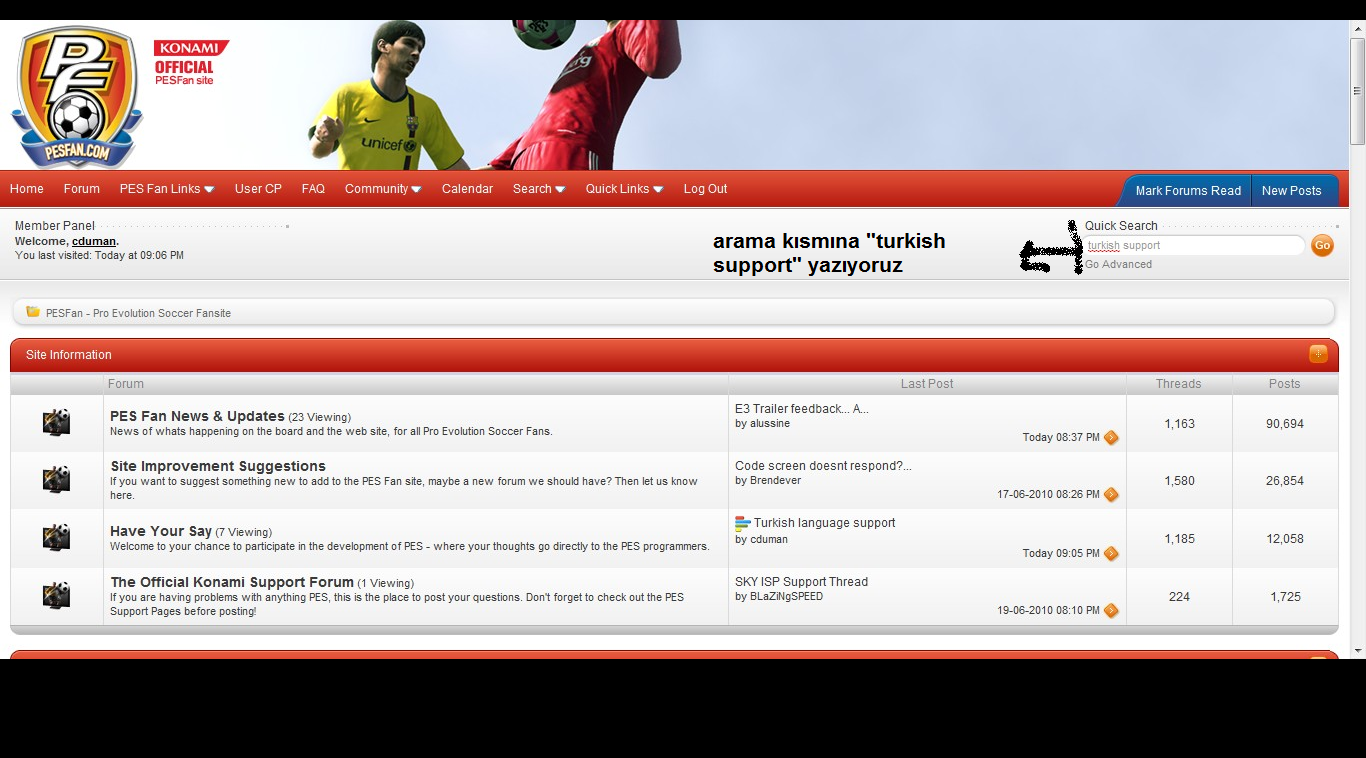The width and height of the screenshot is (1366, 758).
Task: Click the scrollbar down arrow
Action: tap(1357, 651)
